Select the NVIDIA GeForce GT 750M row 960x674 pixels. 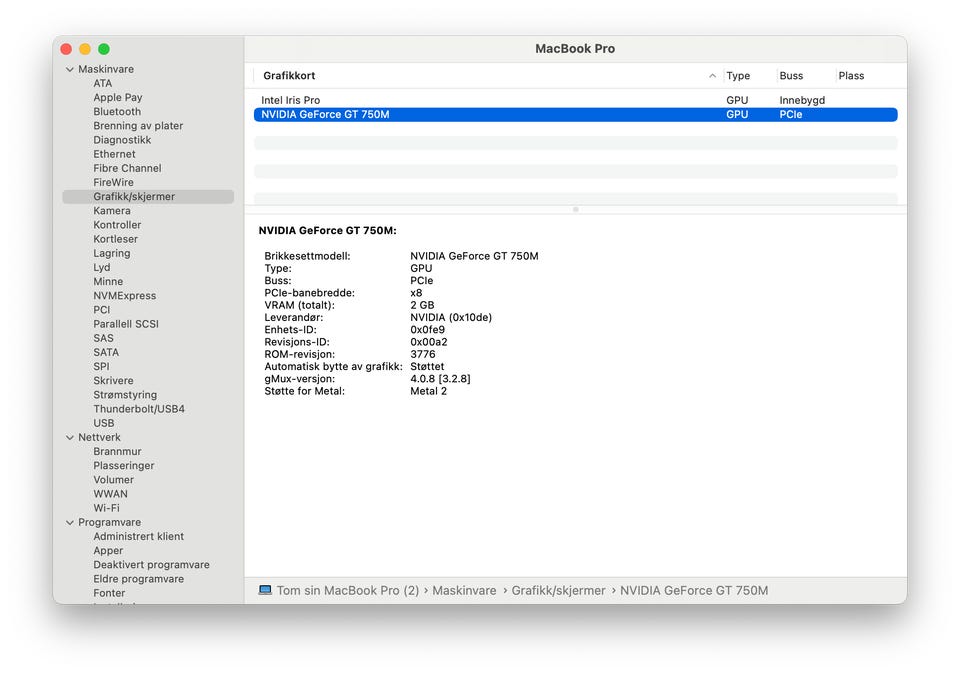[x=576, y=114]
